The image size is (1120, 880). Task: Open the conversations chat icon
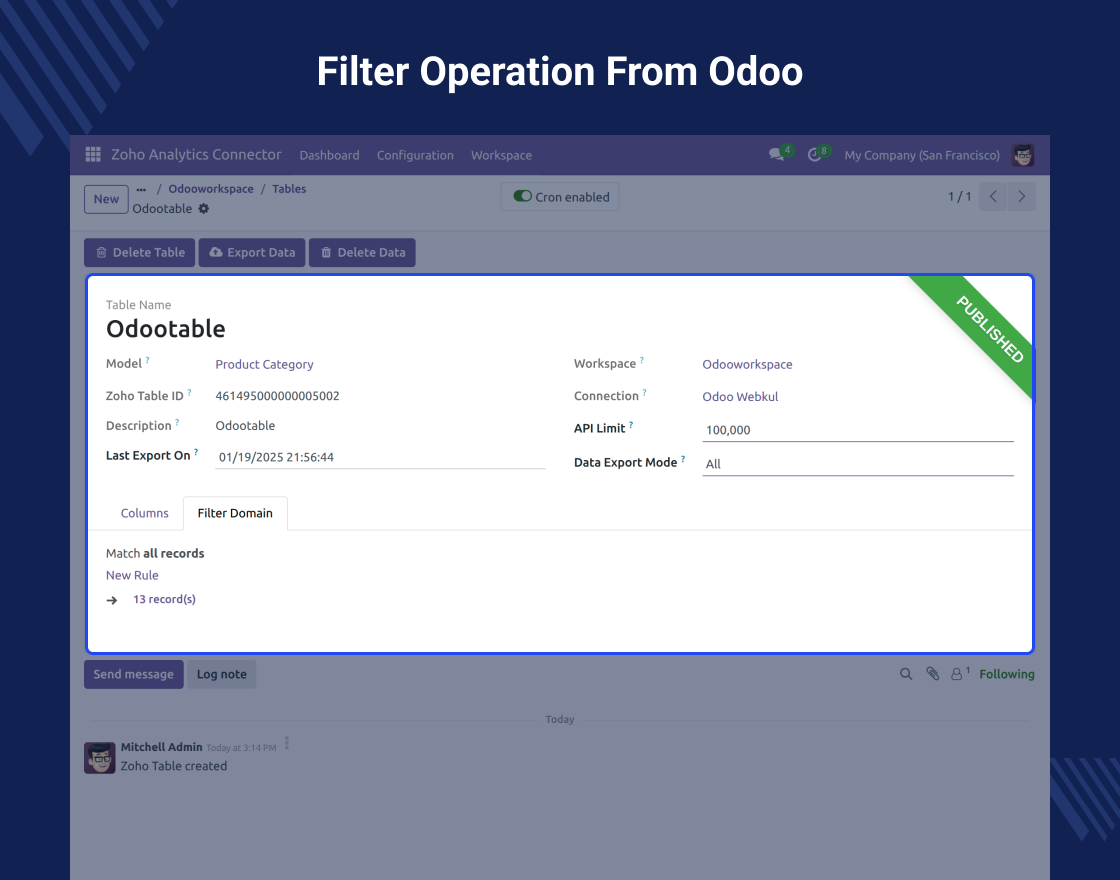776,154
